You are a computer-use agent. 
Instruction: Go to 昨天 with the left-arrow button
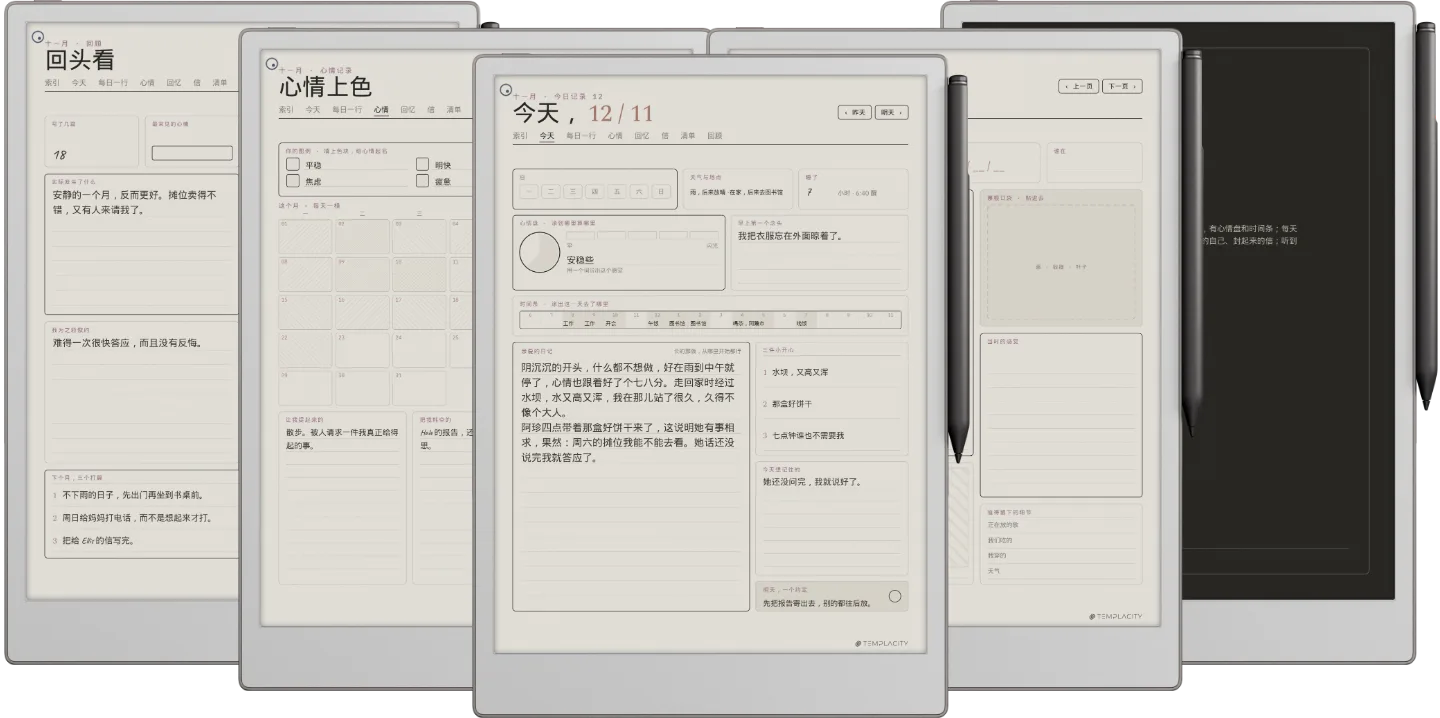[x=855, y=112]
